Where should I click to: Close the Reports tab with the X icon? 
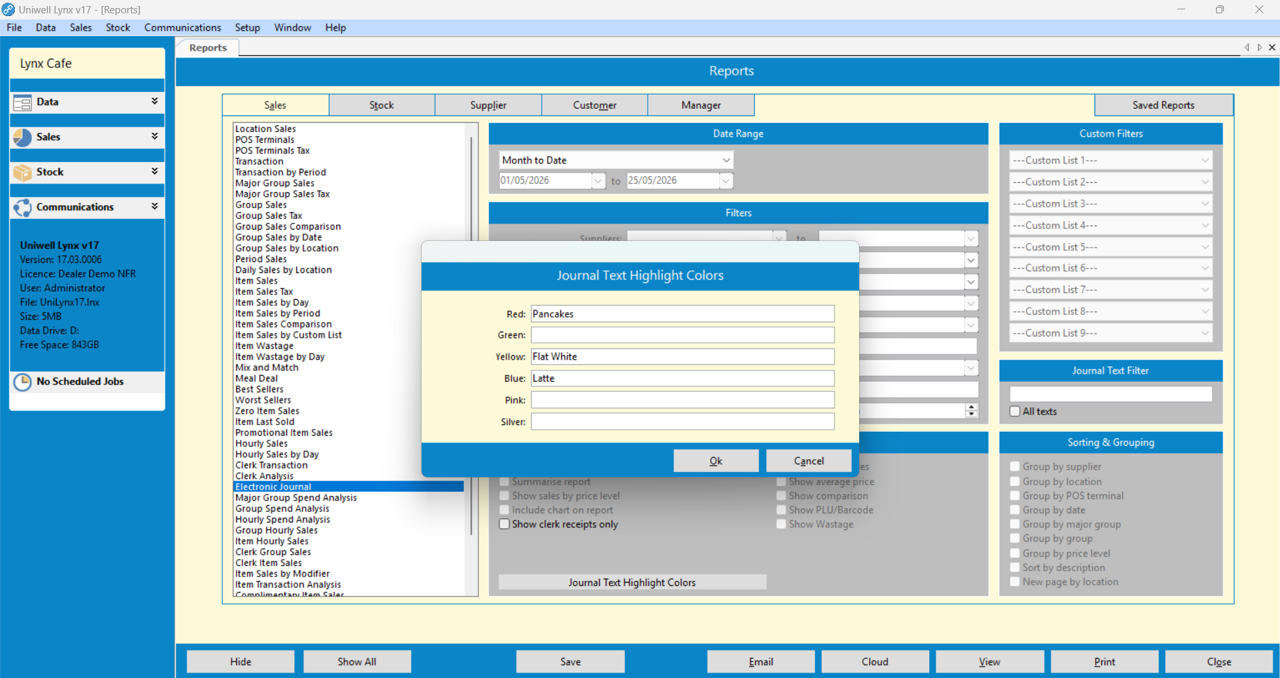(x=1272, y=47)
